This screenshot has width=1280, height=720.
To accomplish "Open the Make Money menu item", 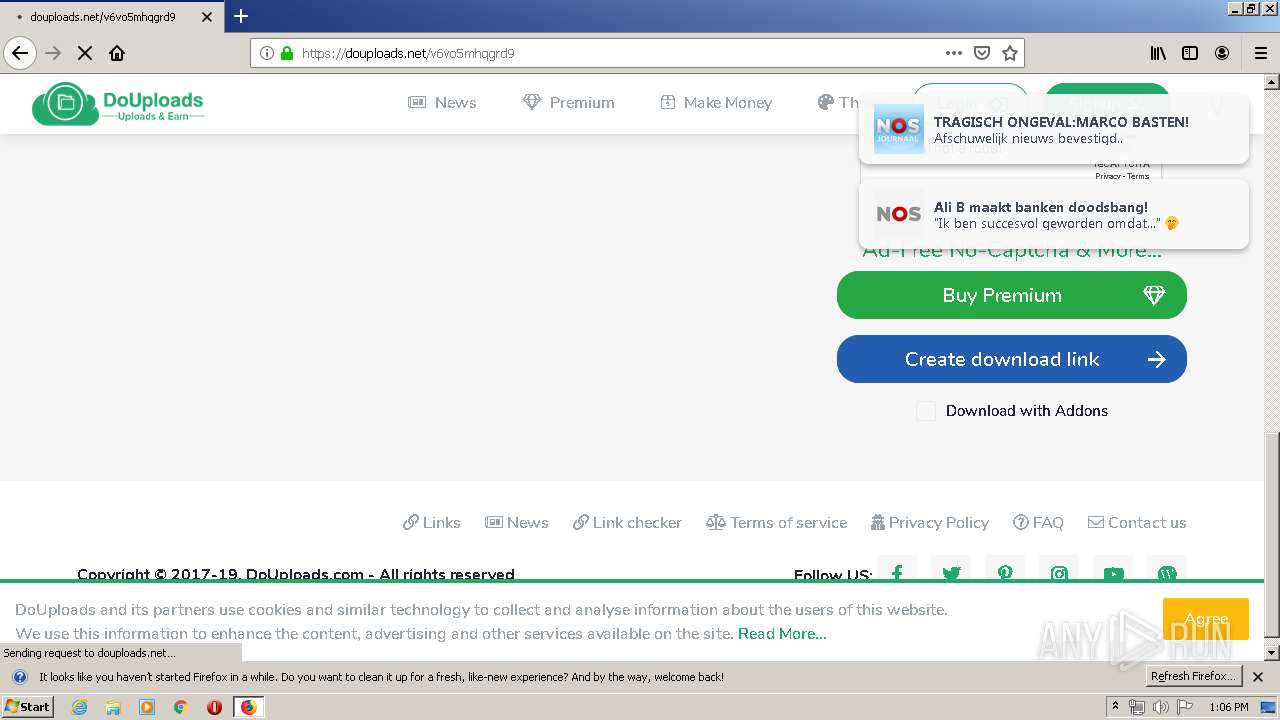I will click(716, 102).
